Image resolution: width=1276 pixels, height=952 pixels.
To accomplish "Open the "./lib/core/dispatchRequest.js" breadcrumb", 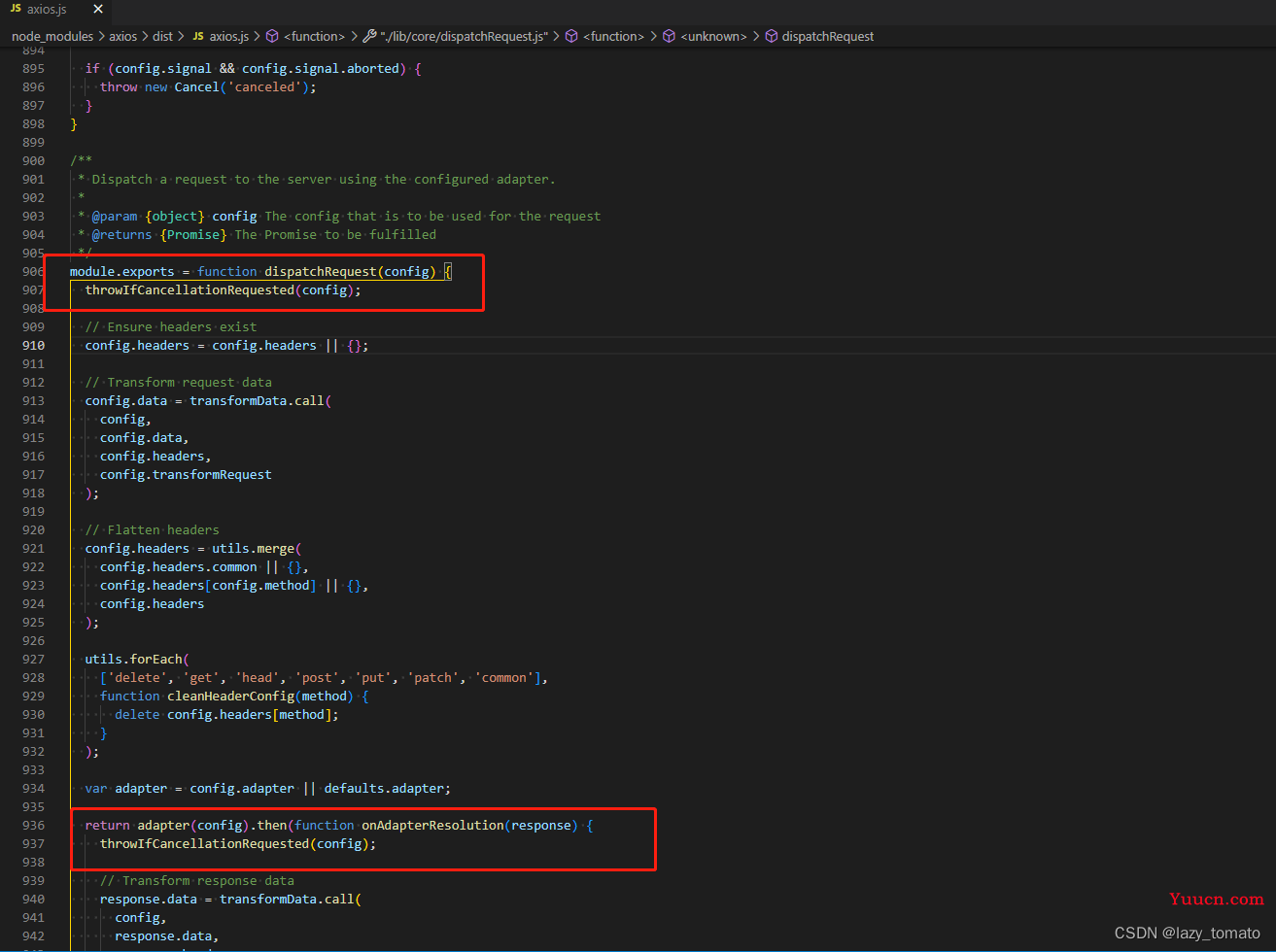I will point(464,36).
